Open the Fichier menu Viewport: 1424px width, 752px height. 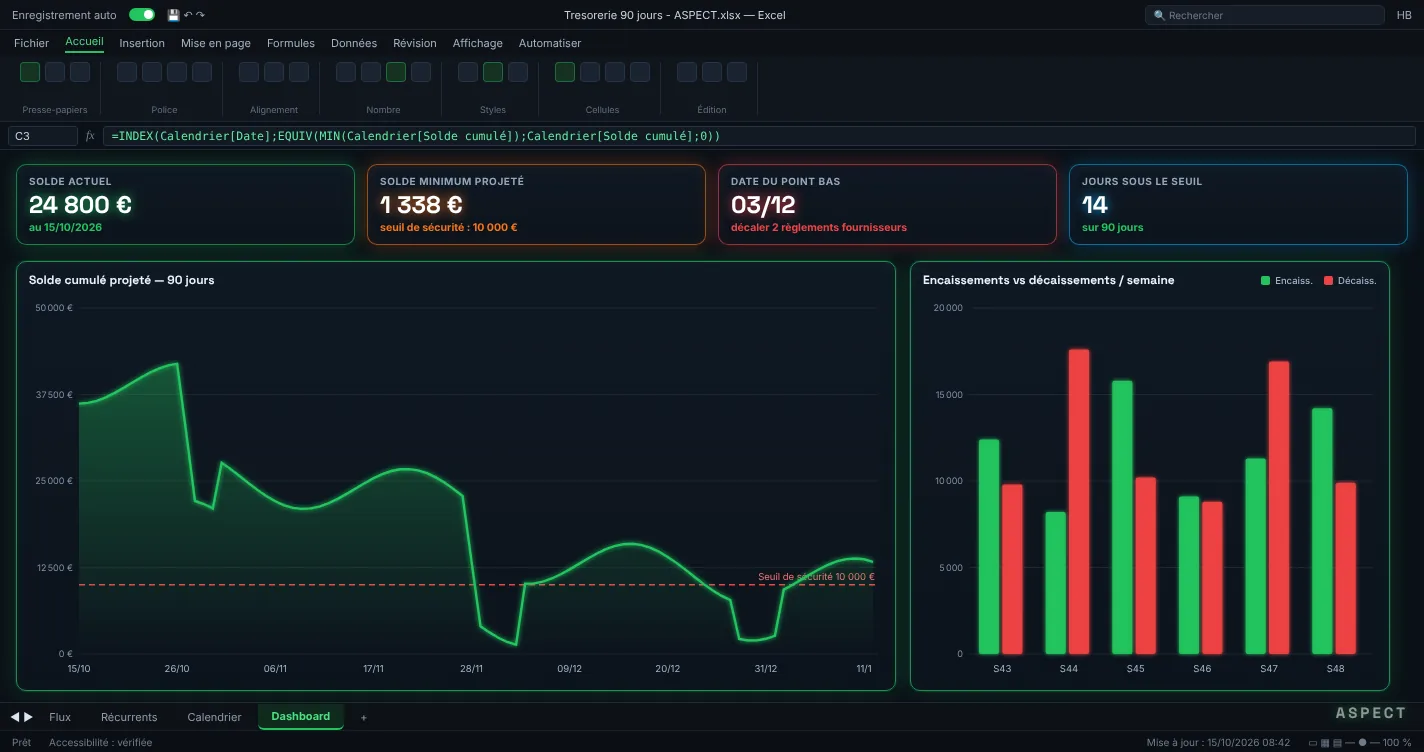tap(31, 43)
